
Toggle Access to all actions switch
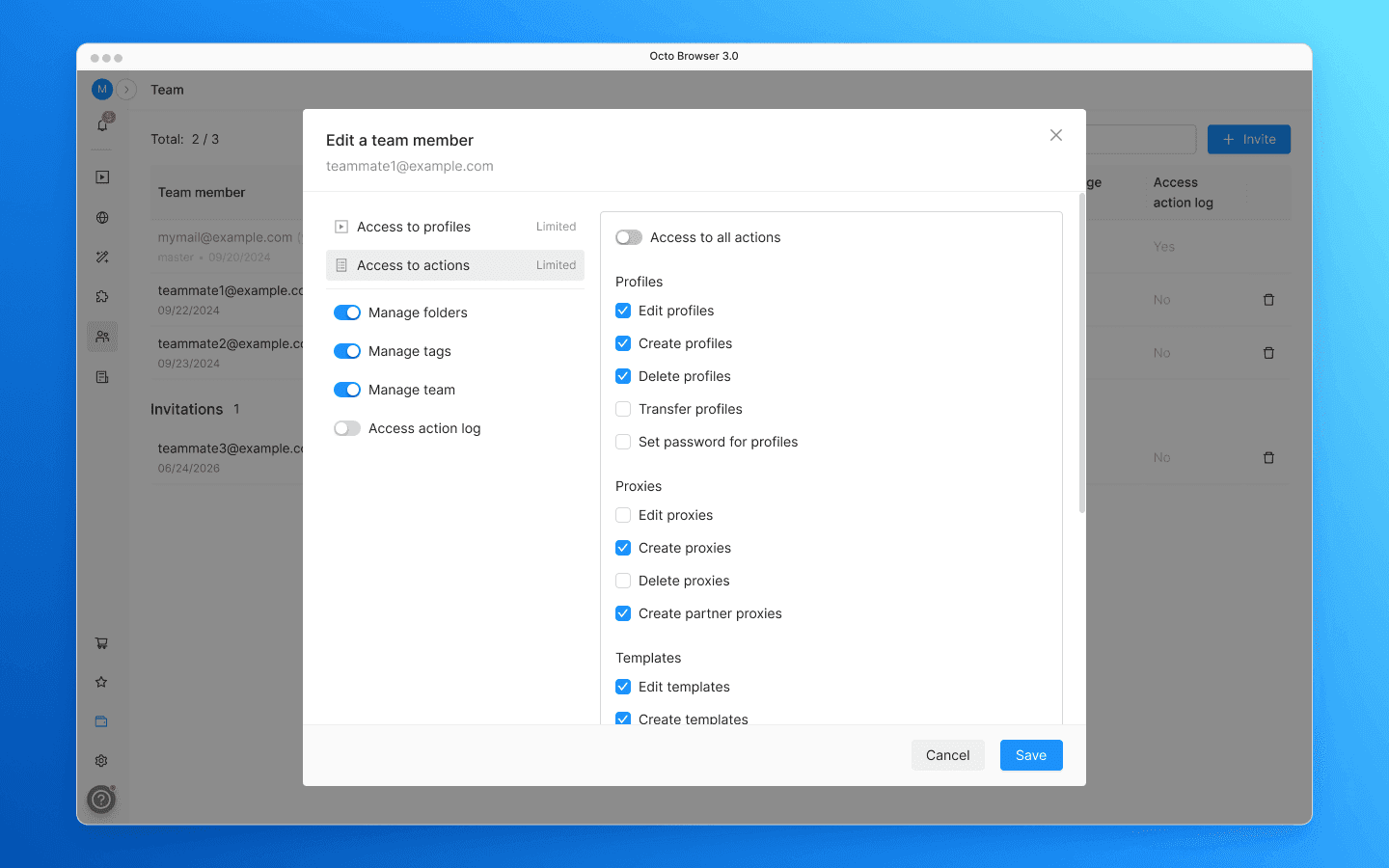coord(629,237)
